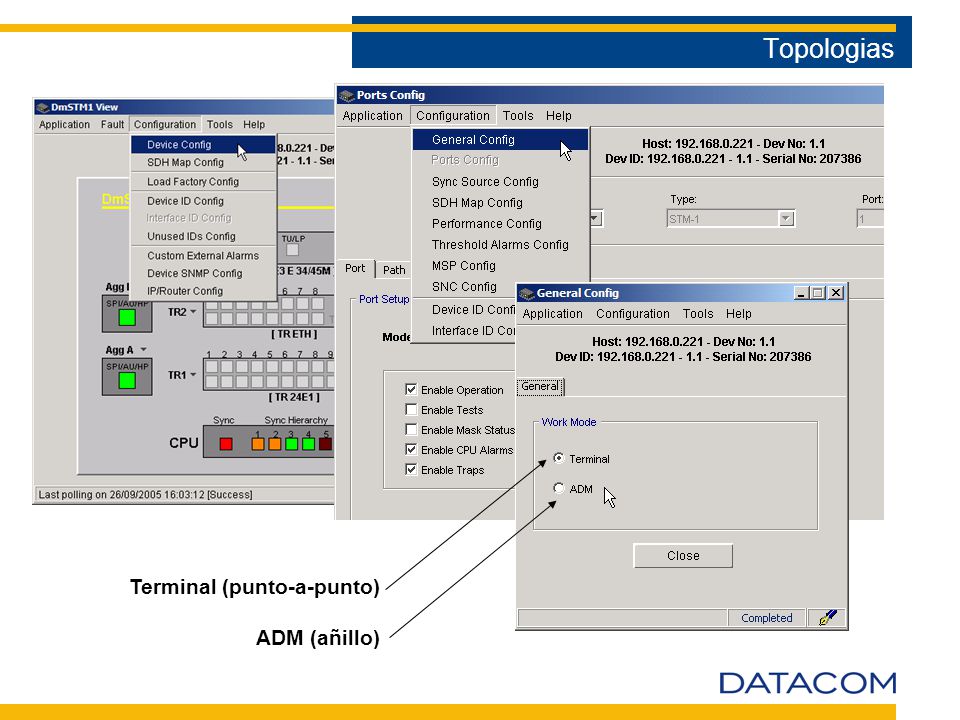Click the Completed status text
960x720 pixels.
[x=767, y=618]
